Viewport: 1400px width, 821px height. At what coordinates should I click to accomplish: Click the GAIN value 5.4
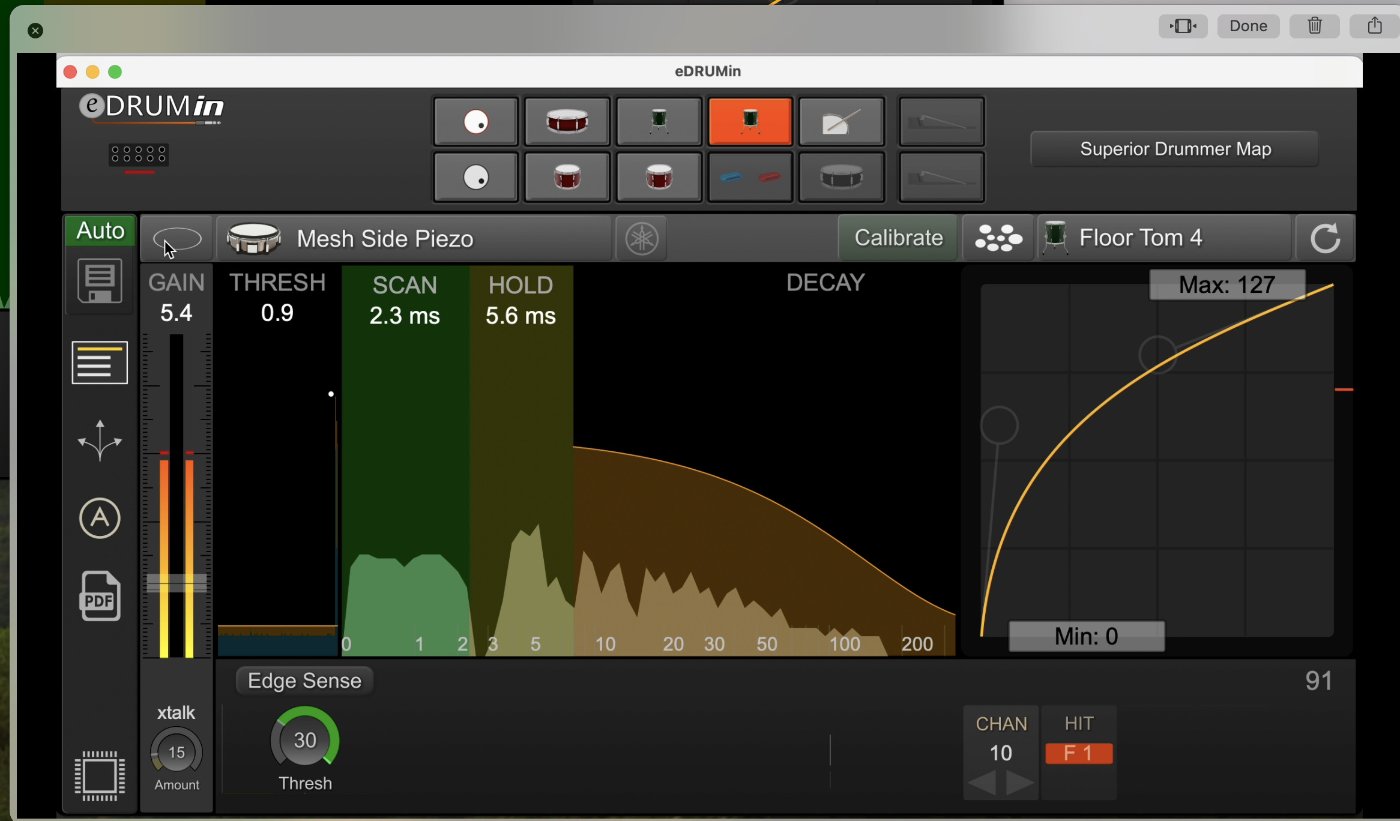[x=176, y=314]
